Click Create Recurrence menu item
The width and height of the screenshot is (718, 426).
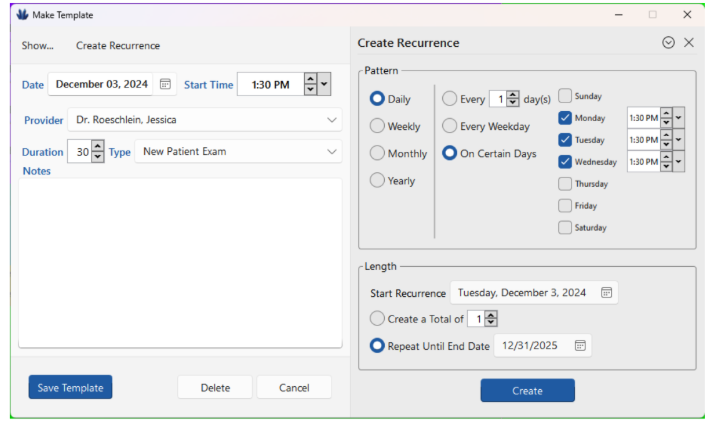click(x=118, y=46)
